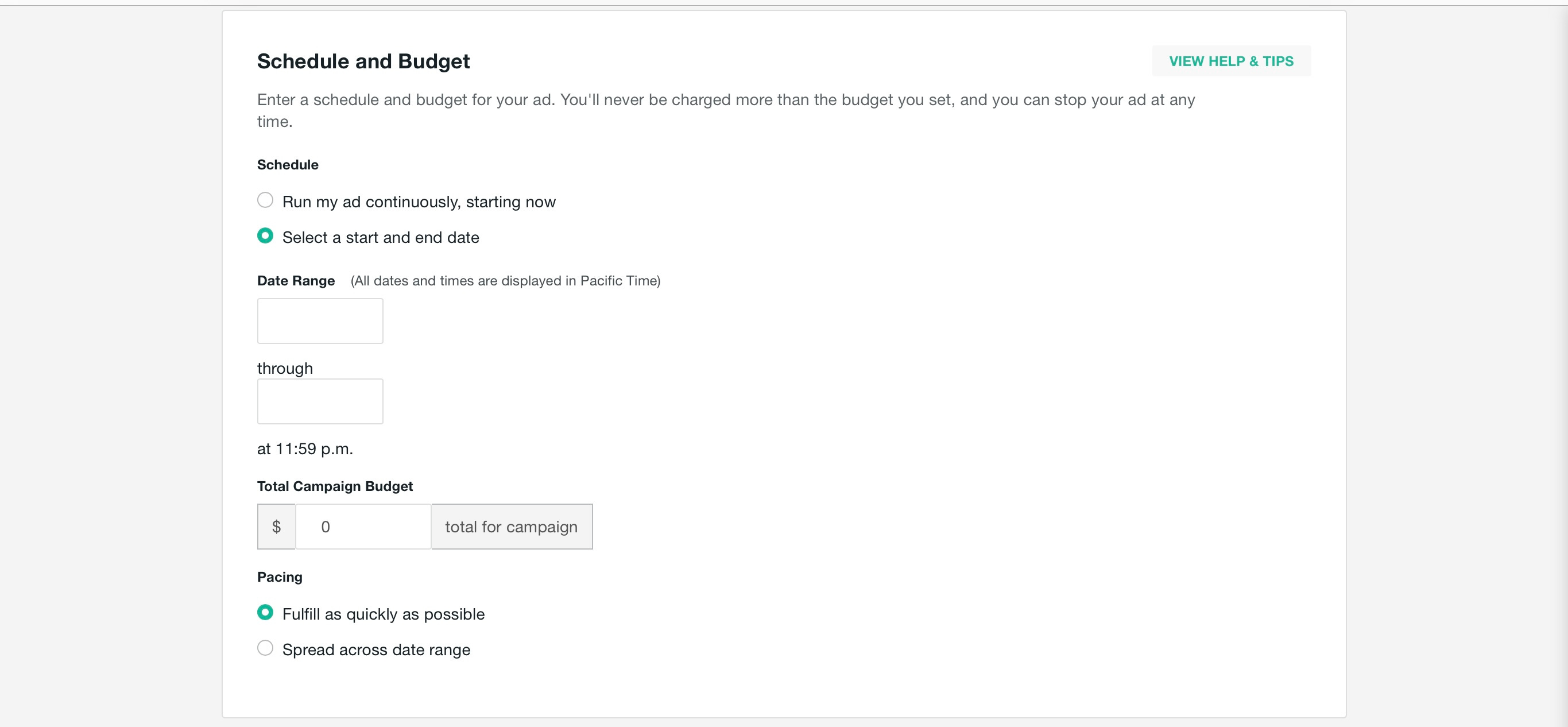Enable 'Spread across date range' pacing radio
The width and height of the screenshot is (1568, 727).
(x=265, y=648)
